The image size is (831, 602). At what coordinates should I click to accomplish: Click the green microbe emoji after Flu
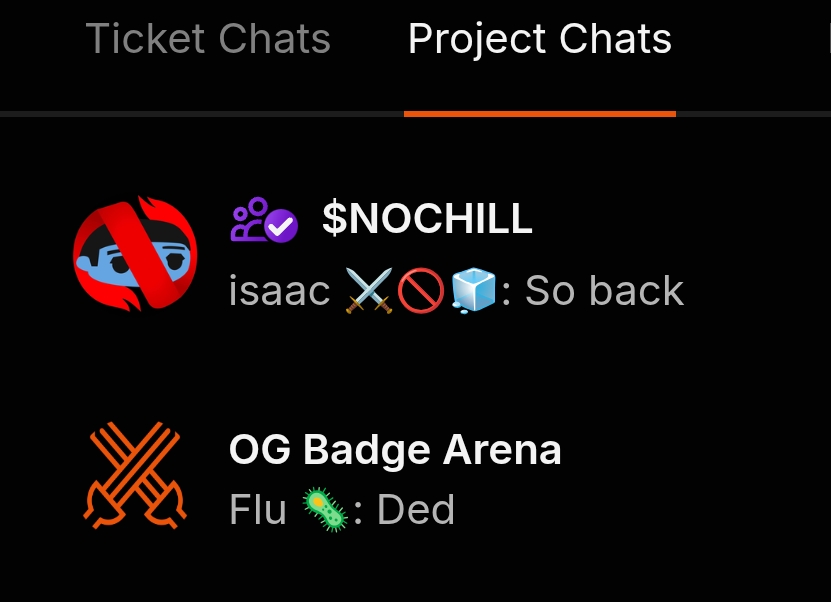click(326, 510)
